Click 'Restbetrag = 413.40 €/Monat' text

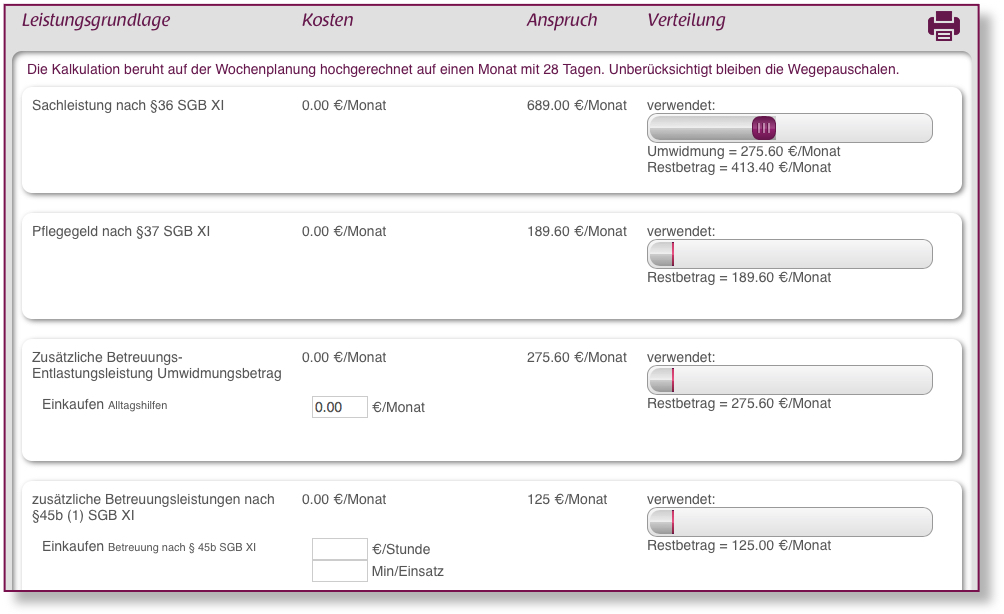pos(739,168)
